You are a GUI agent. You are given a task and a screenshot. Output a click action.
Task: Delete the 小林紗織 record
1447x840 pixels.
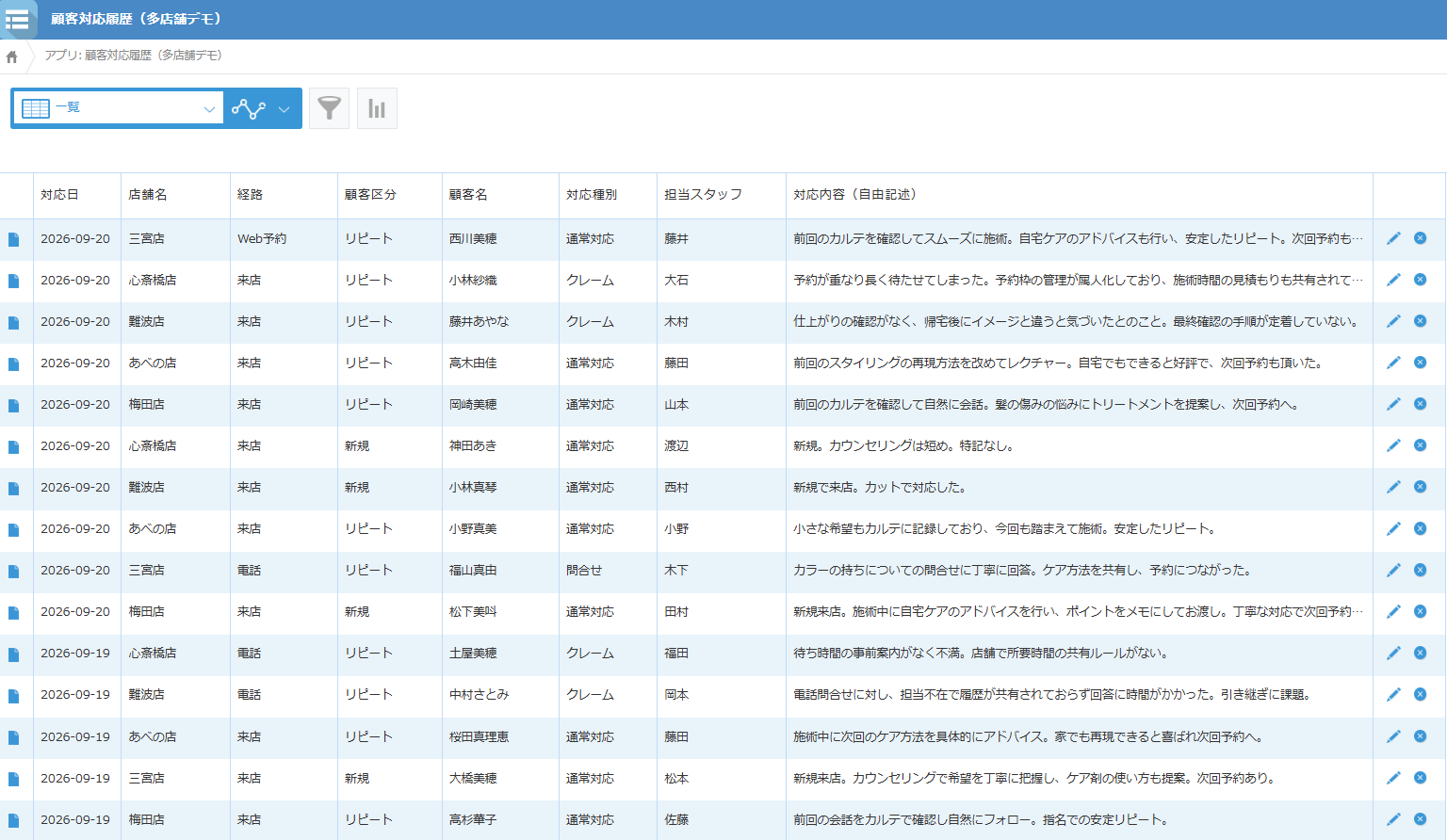(x=1420, y=280)
